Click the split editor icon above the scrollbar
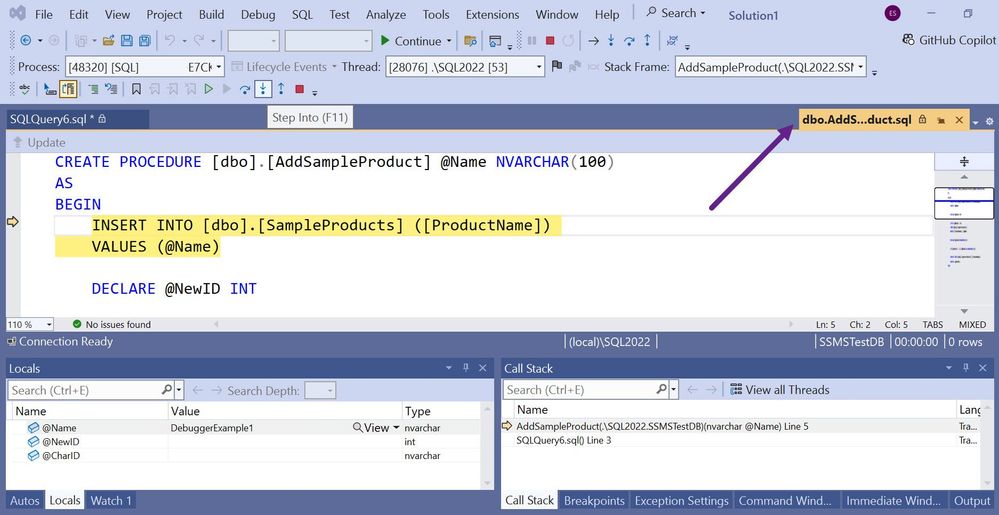999x515 pixels. coord(964,162)
